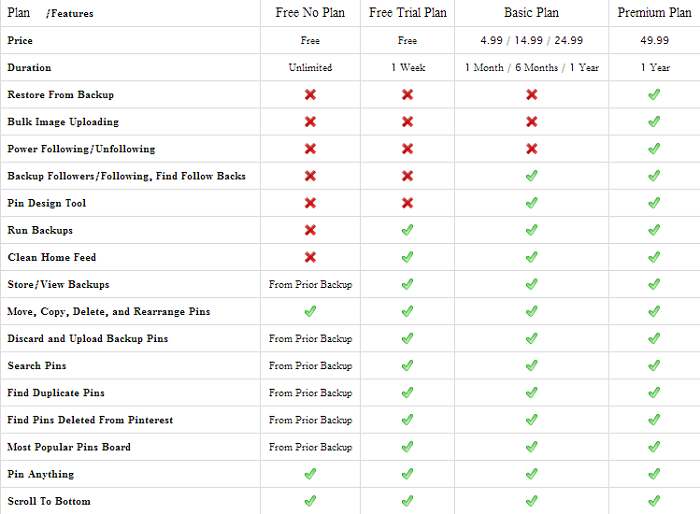Click the Basic Plan price 4.99 / 14.99 / 24.99
This screenshot has width=700, height=514.
tap(532, 41)
